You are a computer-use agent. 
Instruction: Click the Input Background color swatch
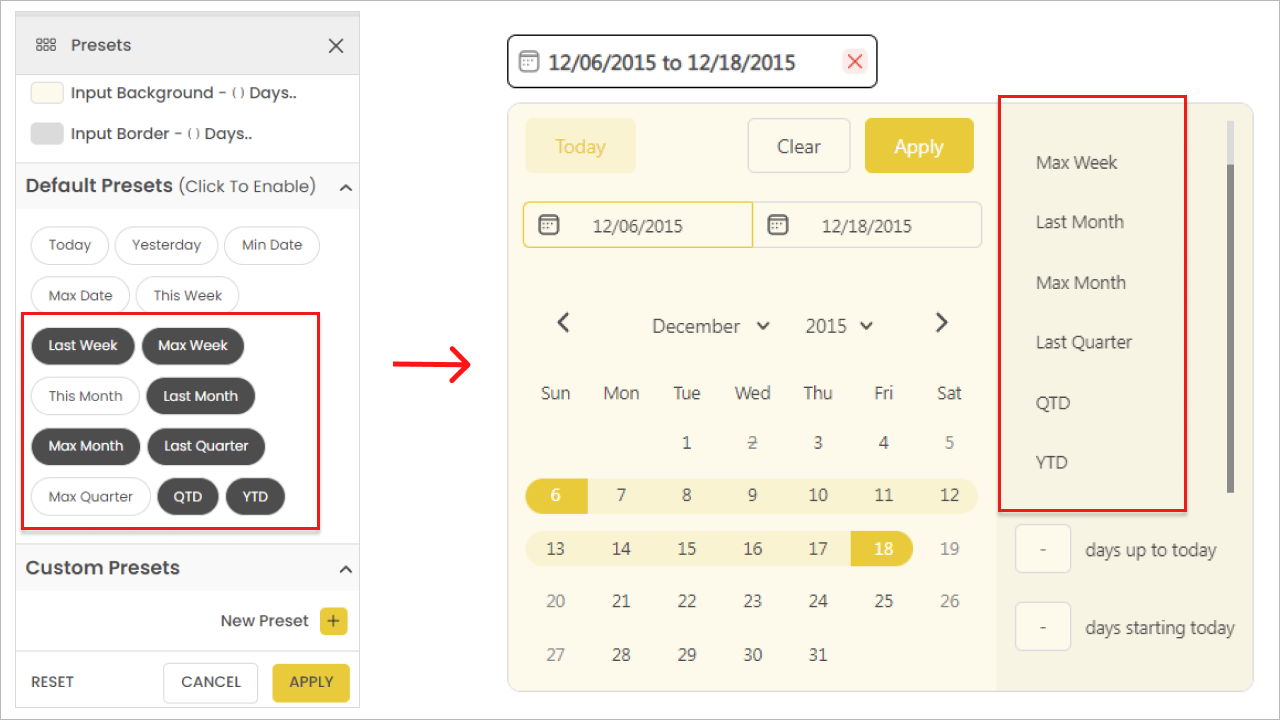[47, 93]
